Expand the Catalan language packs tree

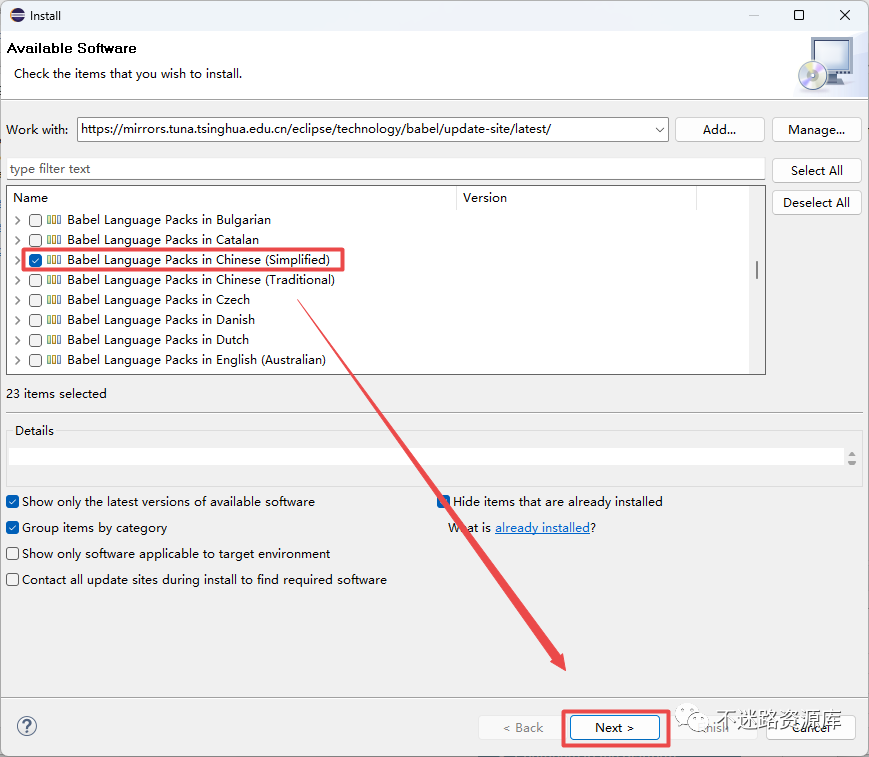click(18, 240)
